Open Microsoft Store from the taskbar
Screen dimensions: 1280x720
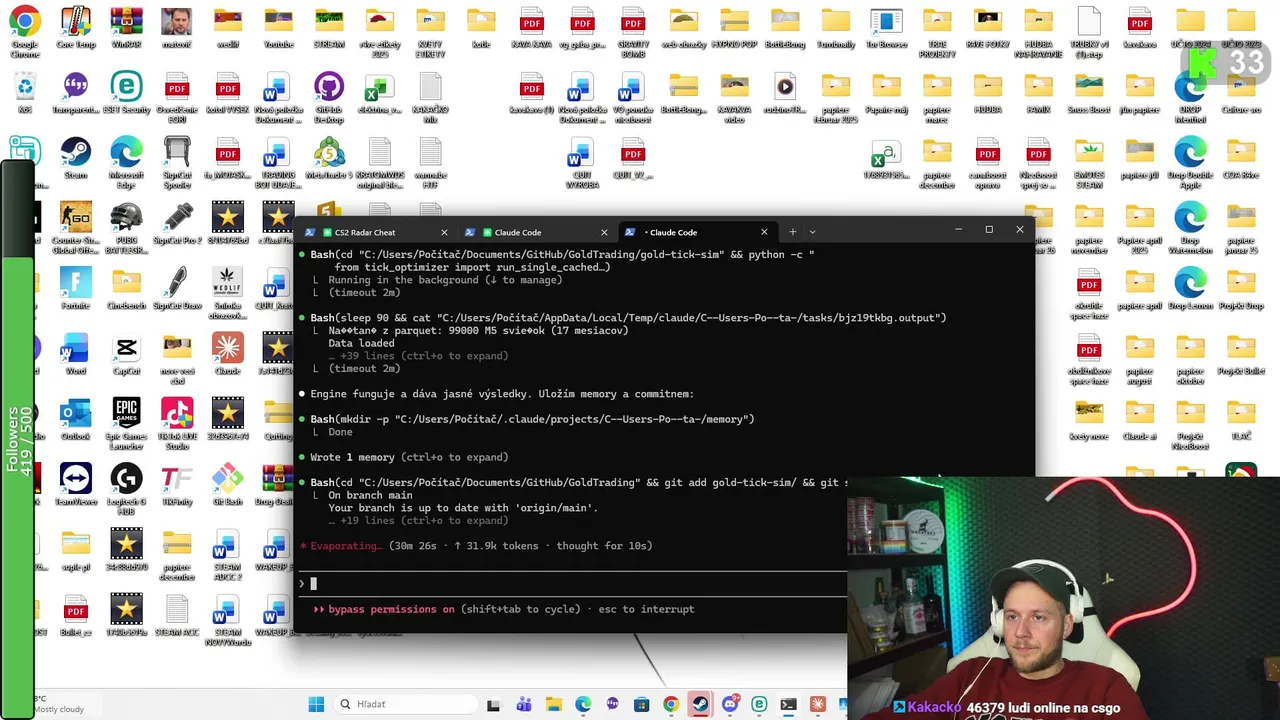coord(642,704)
